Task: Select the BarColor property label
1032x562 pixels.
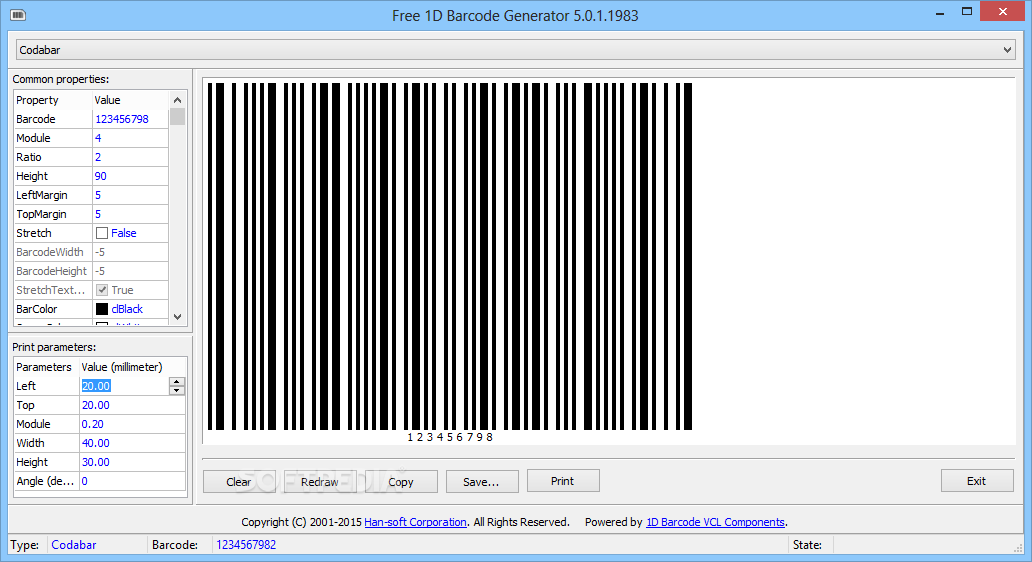Action: pyautogui.click(x=37, y=309)
